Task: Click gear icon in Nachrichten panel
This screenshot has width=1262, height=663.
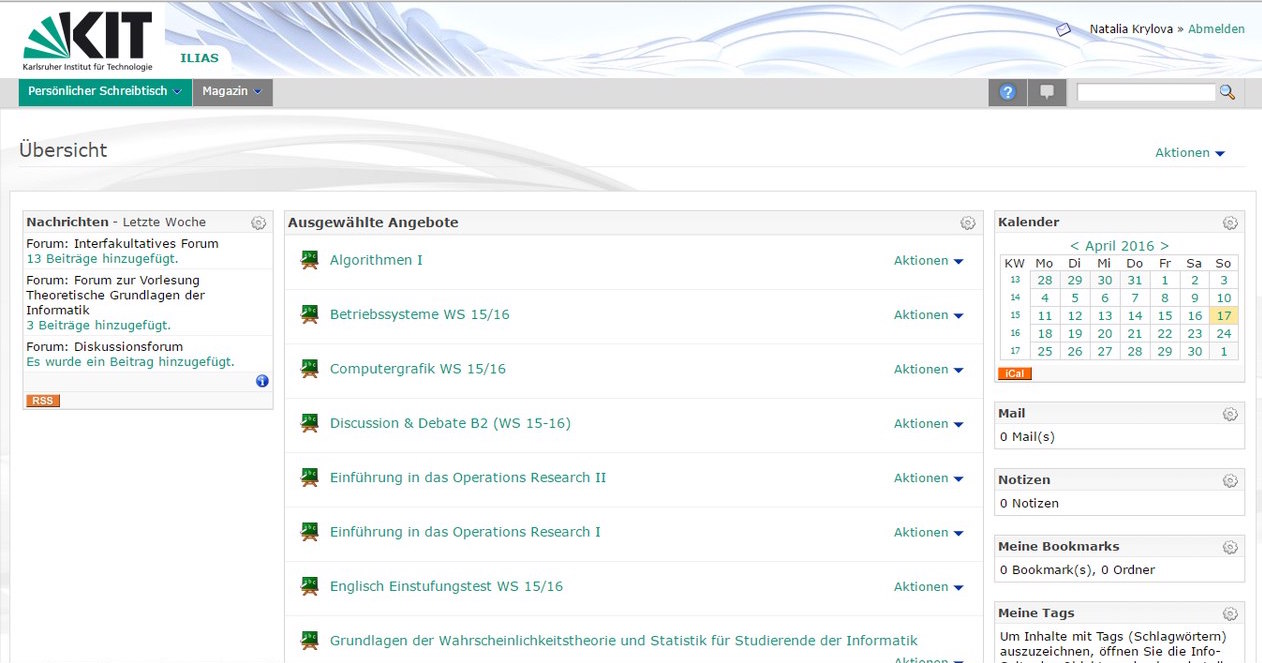Action: tap(258, 223)
